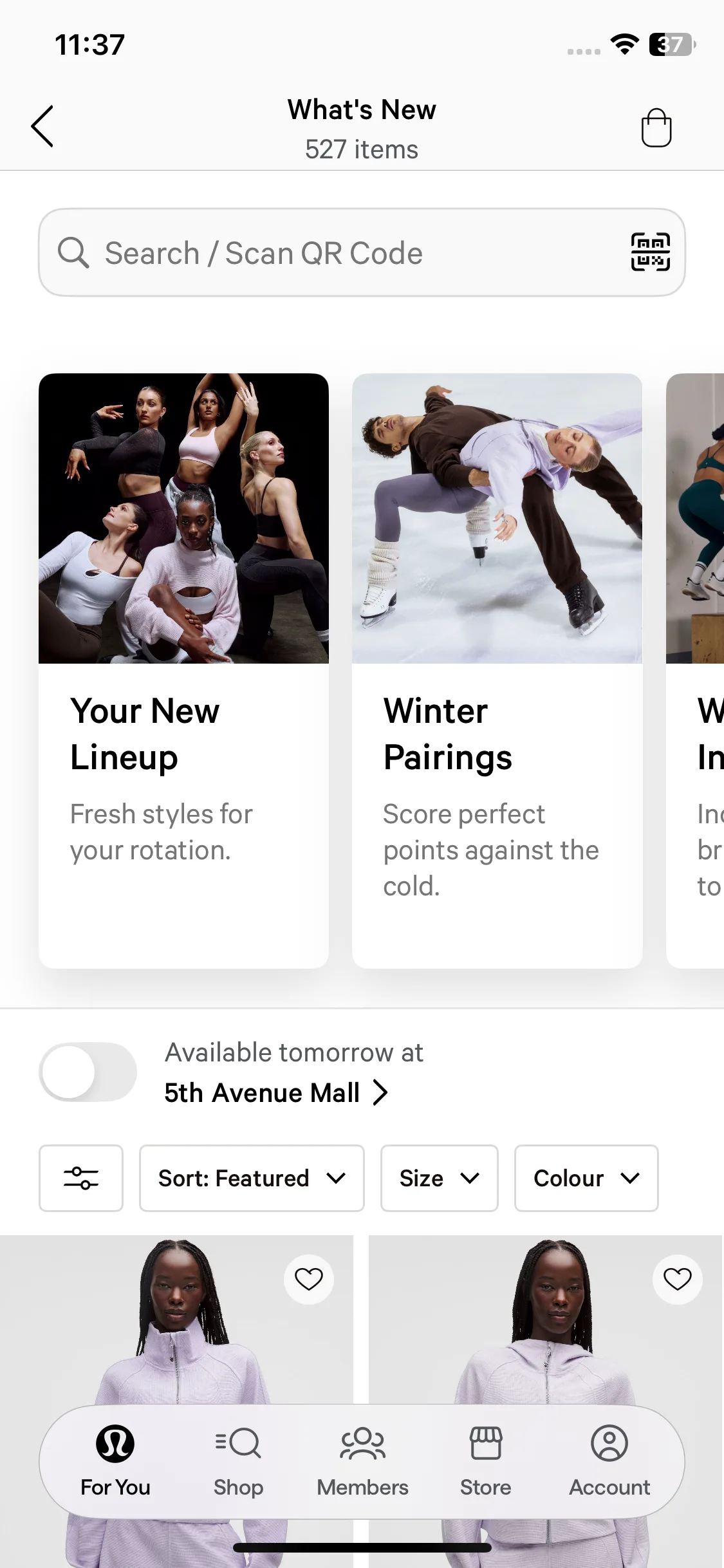Image resolution: width=724 pixels, height=1568 pixels.
Task: Open the shopping bag icon
Action: click(656, 127)
